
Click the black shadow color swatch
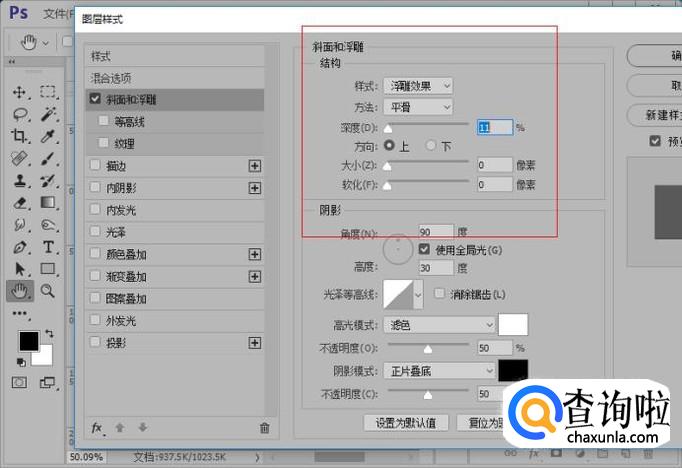click(513, 370)
